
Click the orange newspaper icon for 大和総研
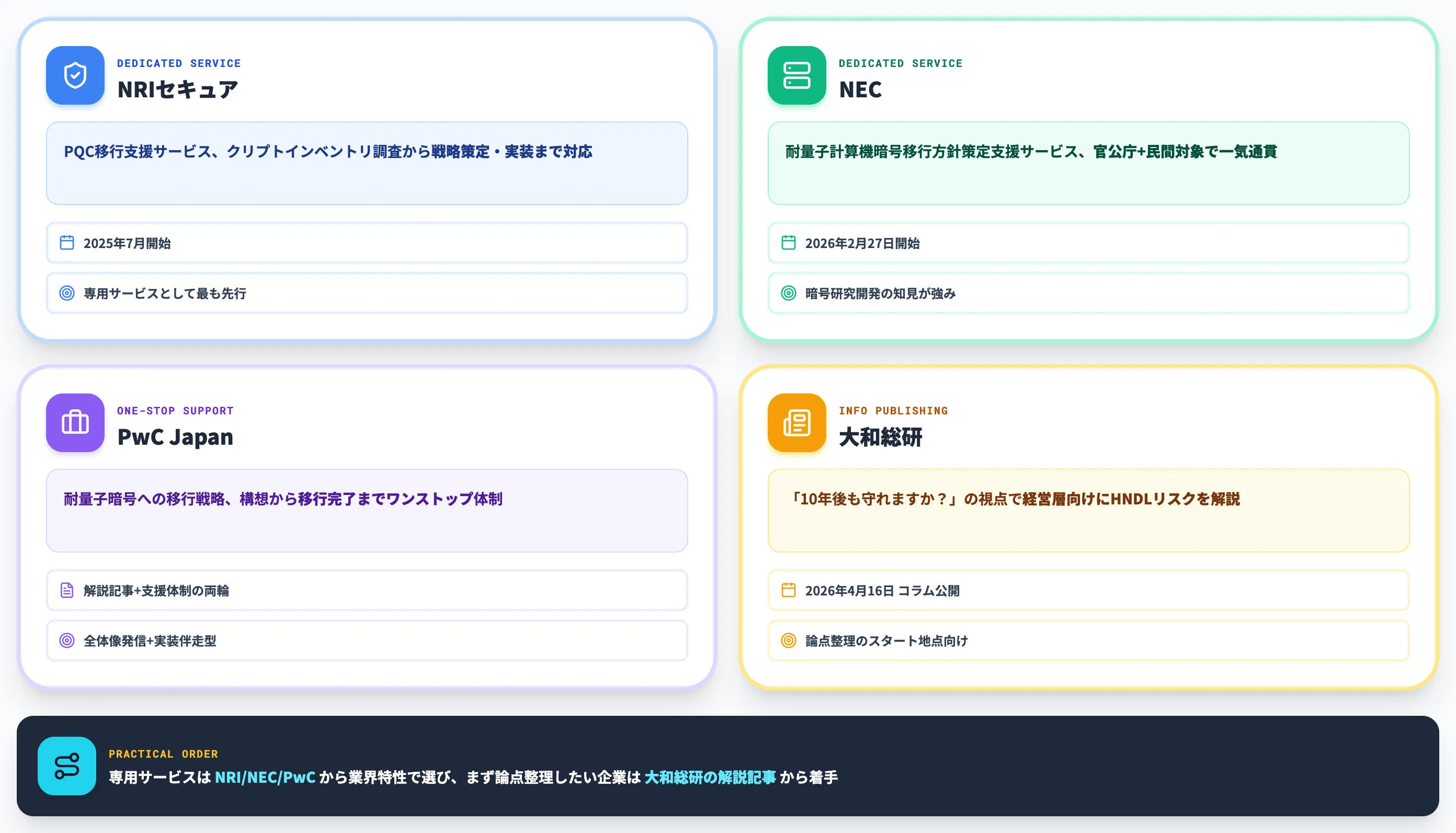(x=797, y=423)
